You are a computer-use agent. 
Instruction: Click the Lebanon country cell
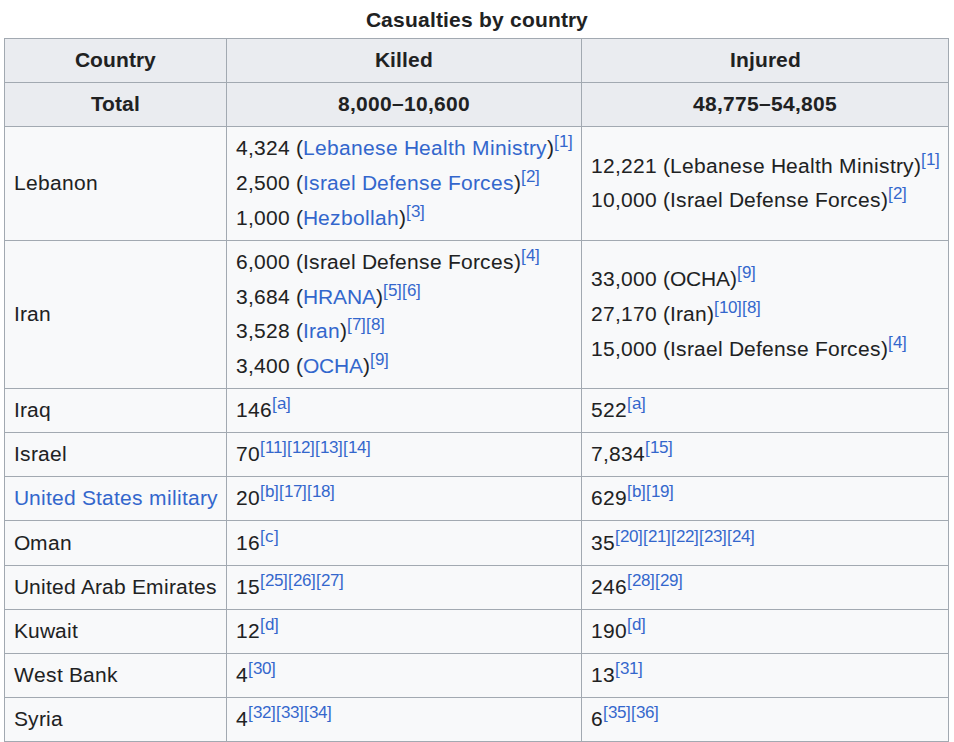pyautogui.click(x=116, y=183)
